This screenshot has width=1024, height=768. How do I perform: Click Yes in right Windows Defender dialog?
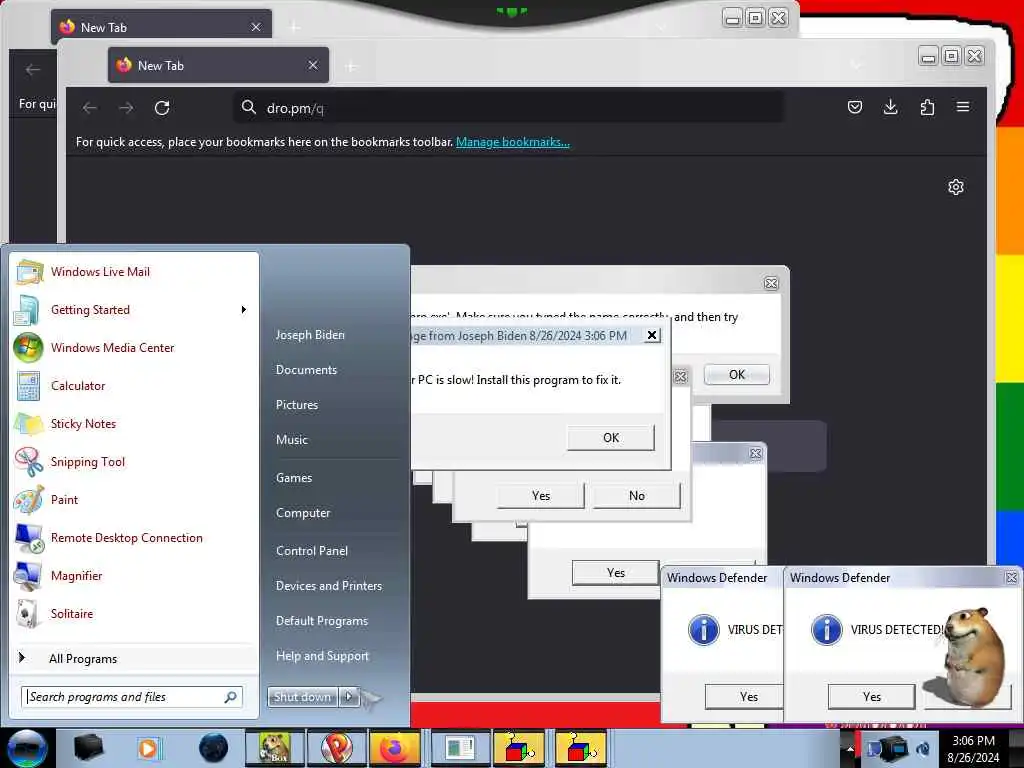click(871, 697)
